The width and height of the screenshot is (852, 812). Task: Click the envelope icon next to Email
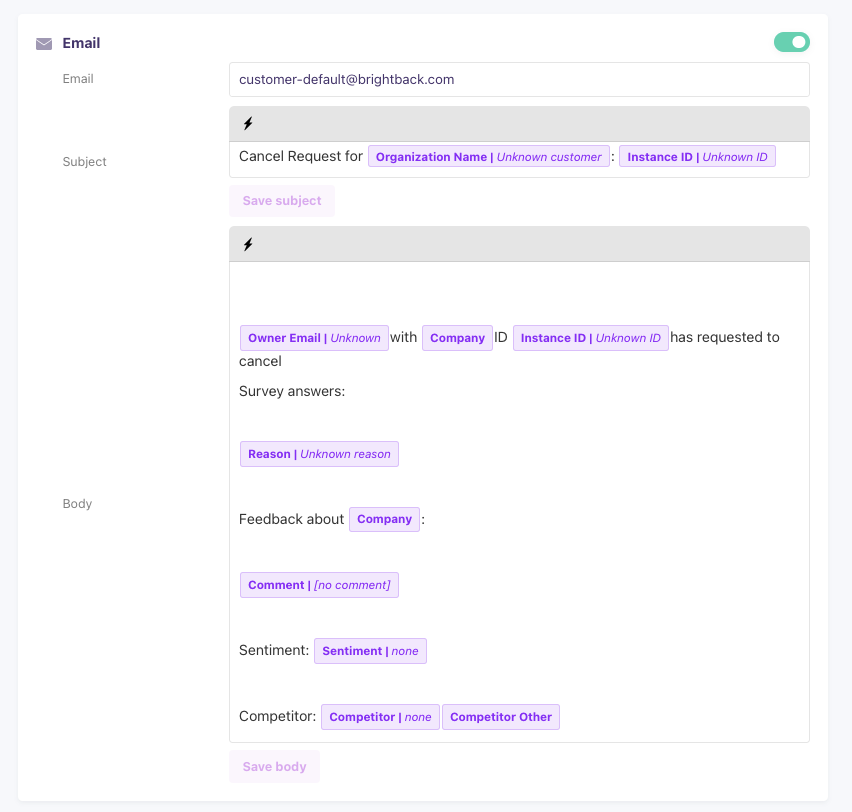click(43, 44)
